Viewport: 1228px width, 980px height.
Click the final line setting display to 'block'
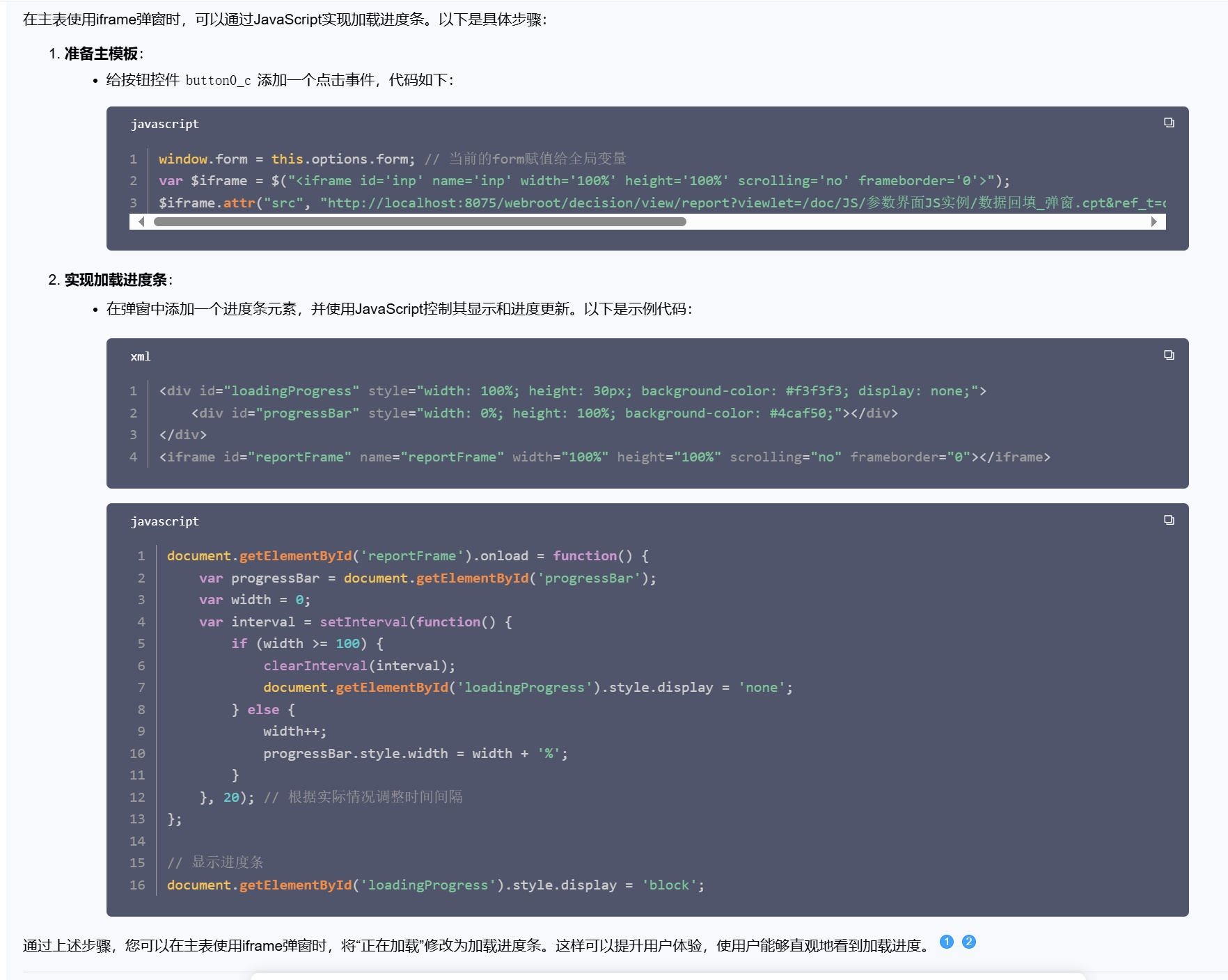436,885
